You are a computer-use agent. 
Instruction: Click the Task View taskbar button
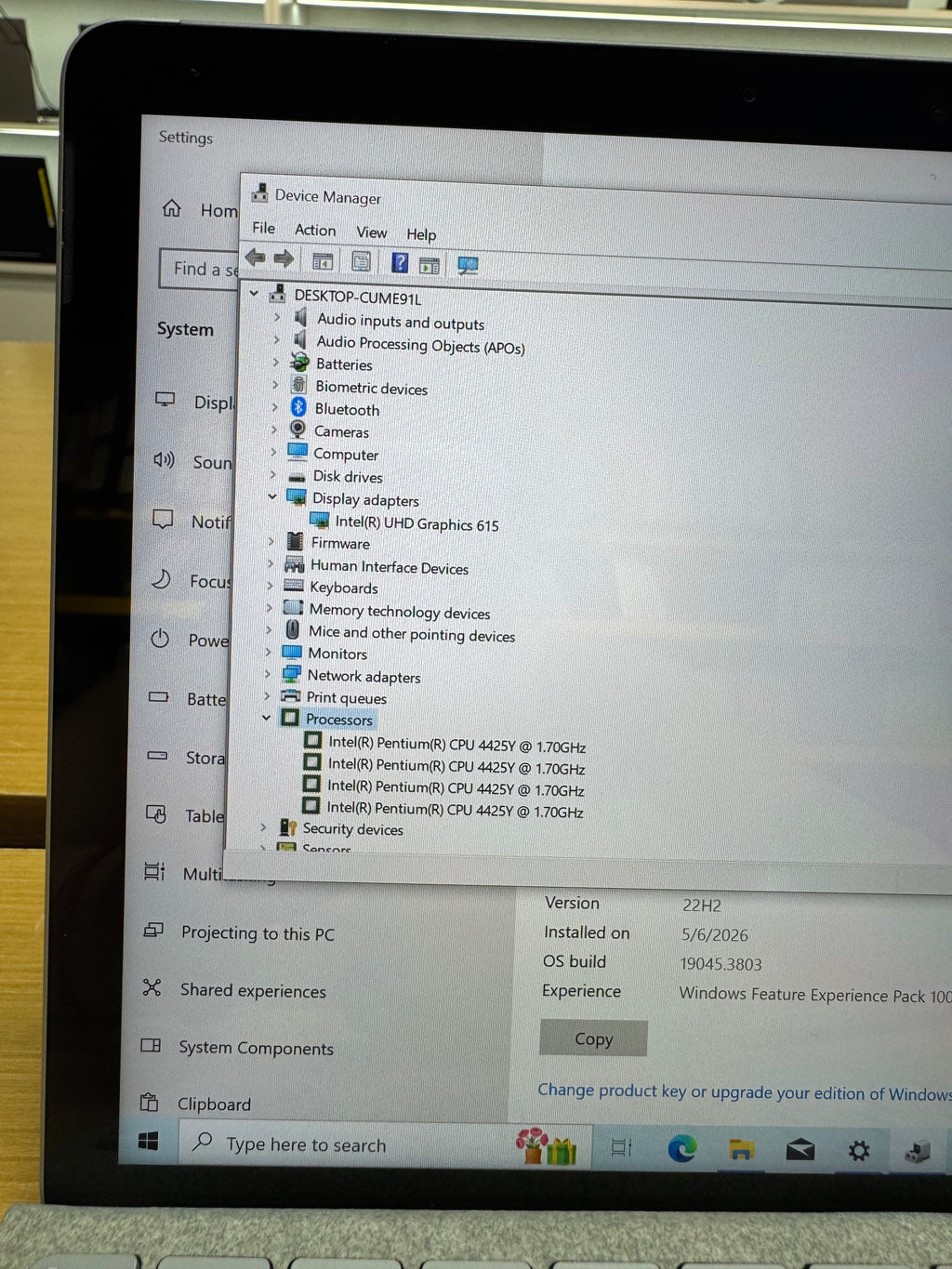coord(622,1148)
